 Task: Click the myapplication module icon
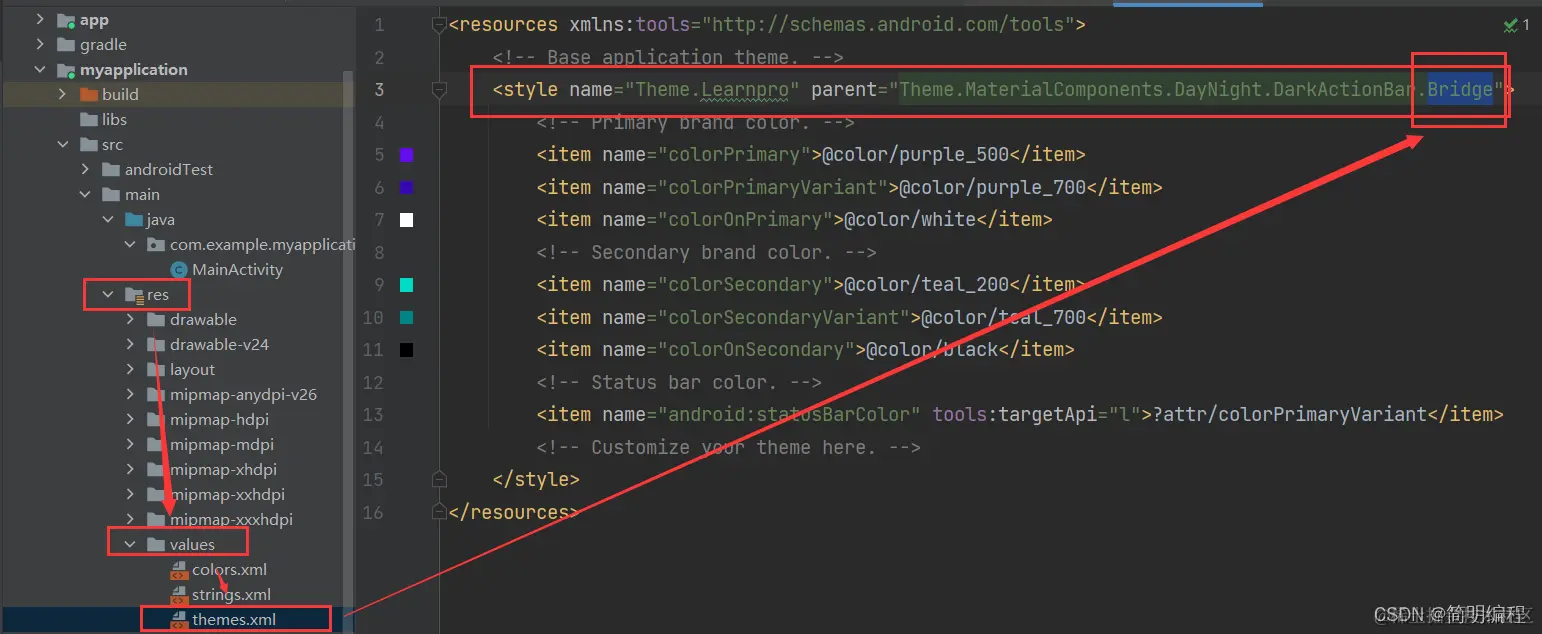[66, 70]
